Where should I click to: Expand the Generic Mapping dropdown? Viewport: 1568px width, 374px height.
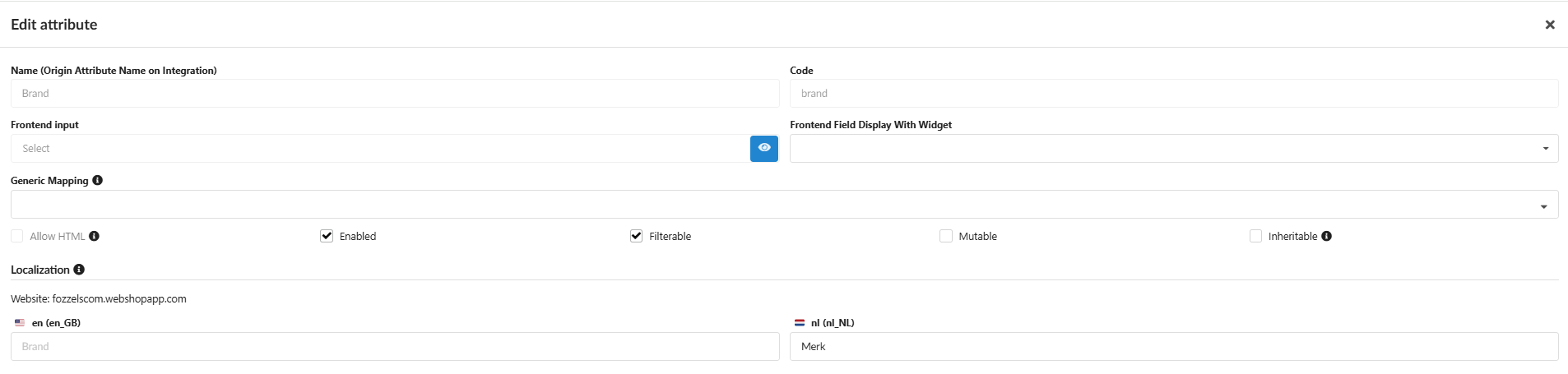click(x=784, y=205)
